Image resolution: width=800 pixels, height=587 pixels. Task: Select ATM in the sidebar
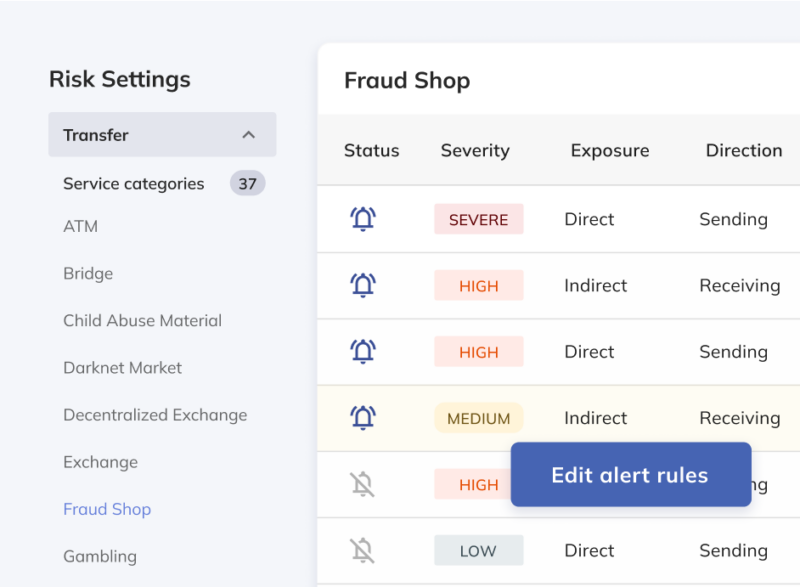(80, 226)
